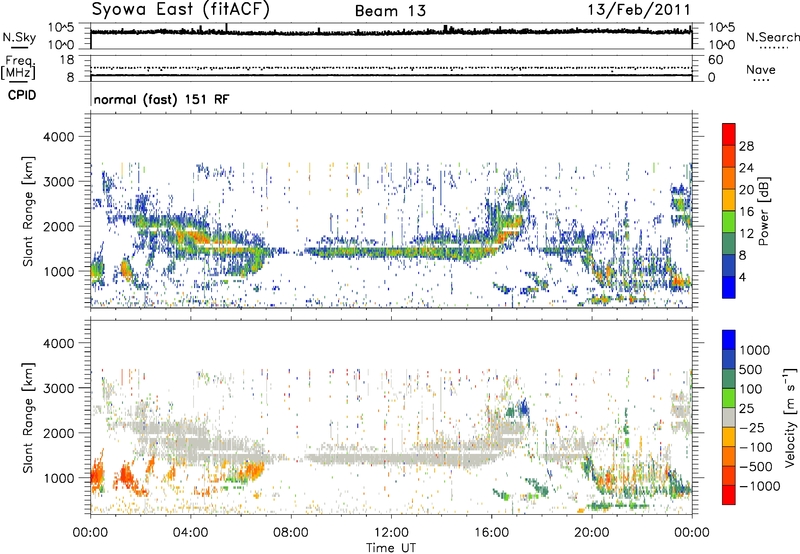Screen dimensions: 800x554
Task: Click the red top segment of power colorbar
Action: [729, 134]
